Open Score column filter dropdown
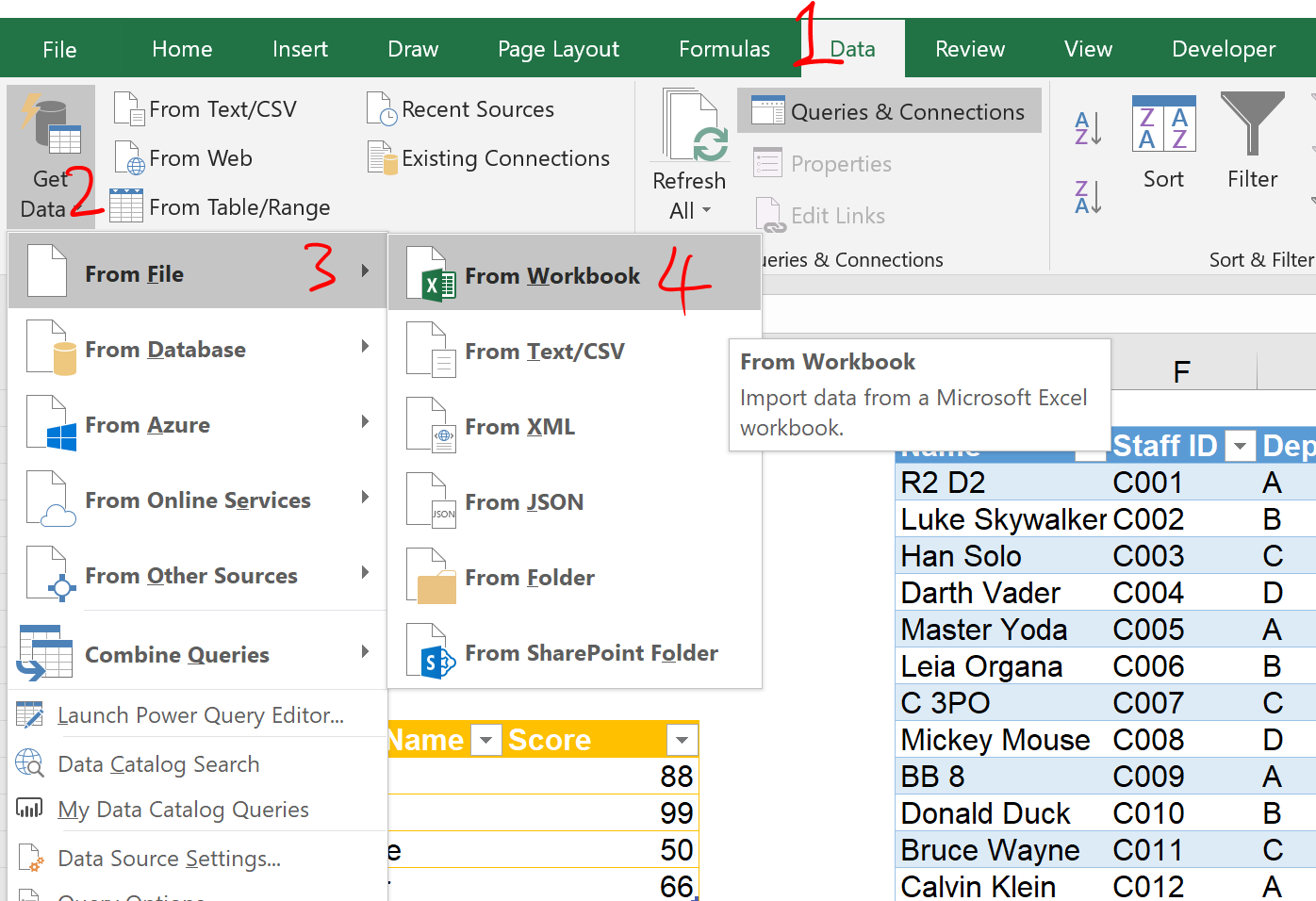 682,741
